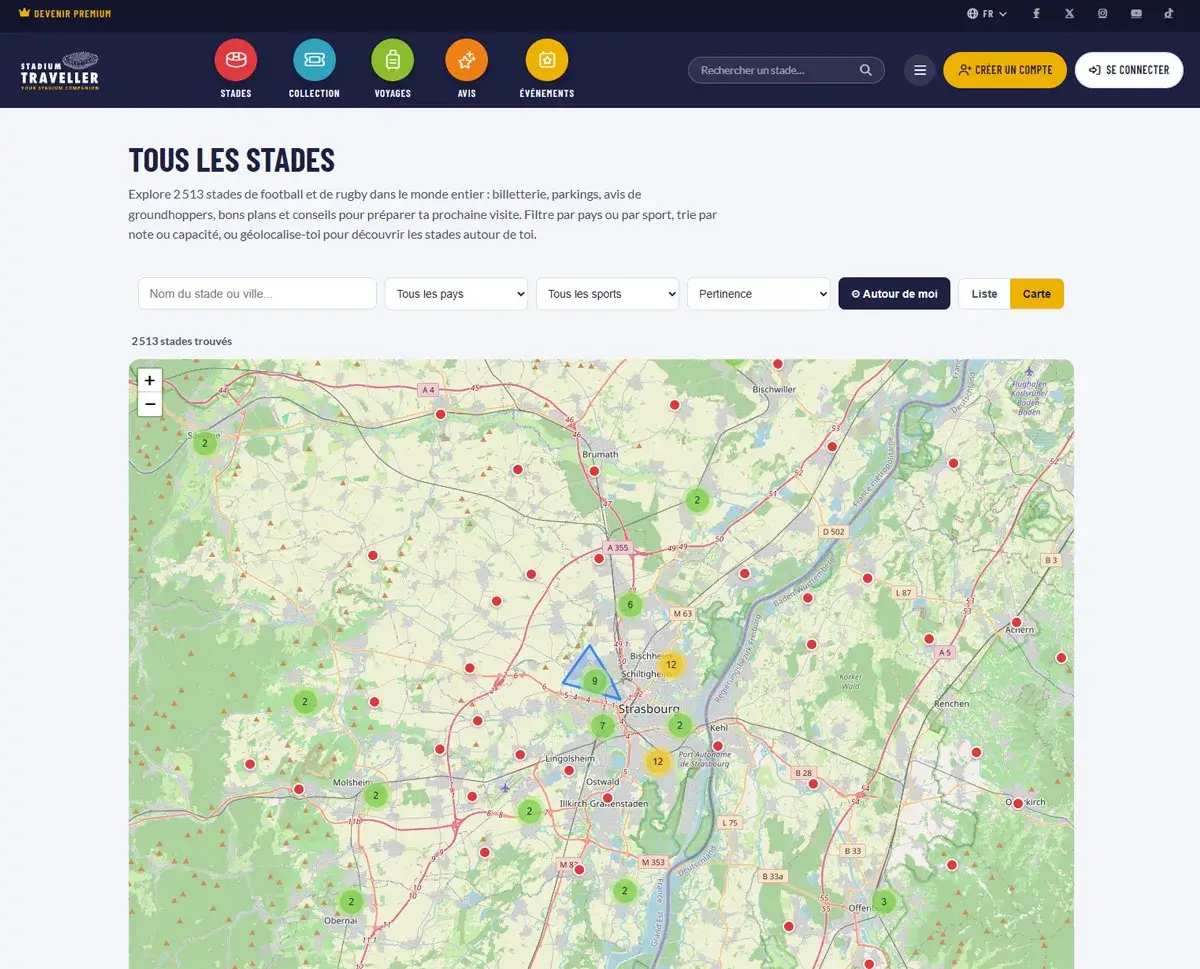This screenshot has width=1200, height=969.
Task: Open the Voyages menu label
Action: click(392, 93)
